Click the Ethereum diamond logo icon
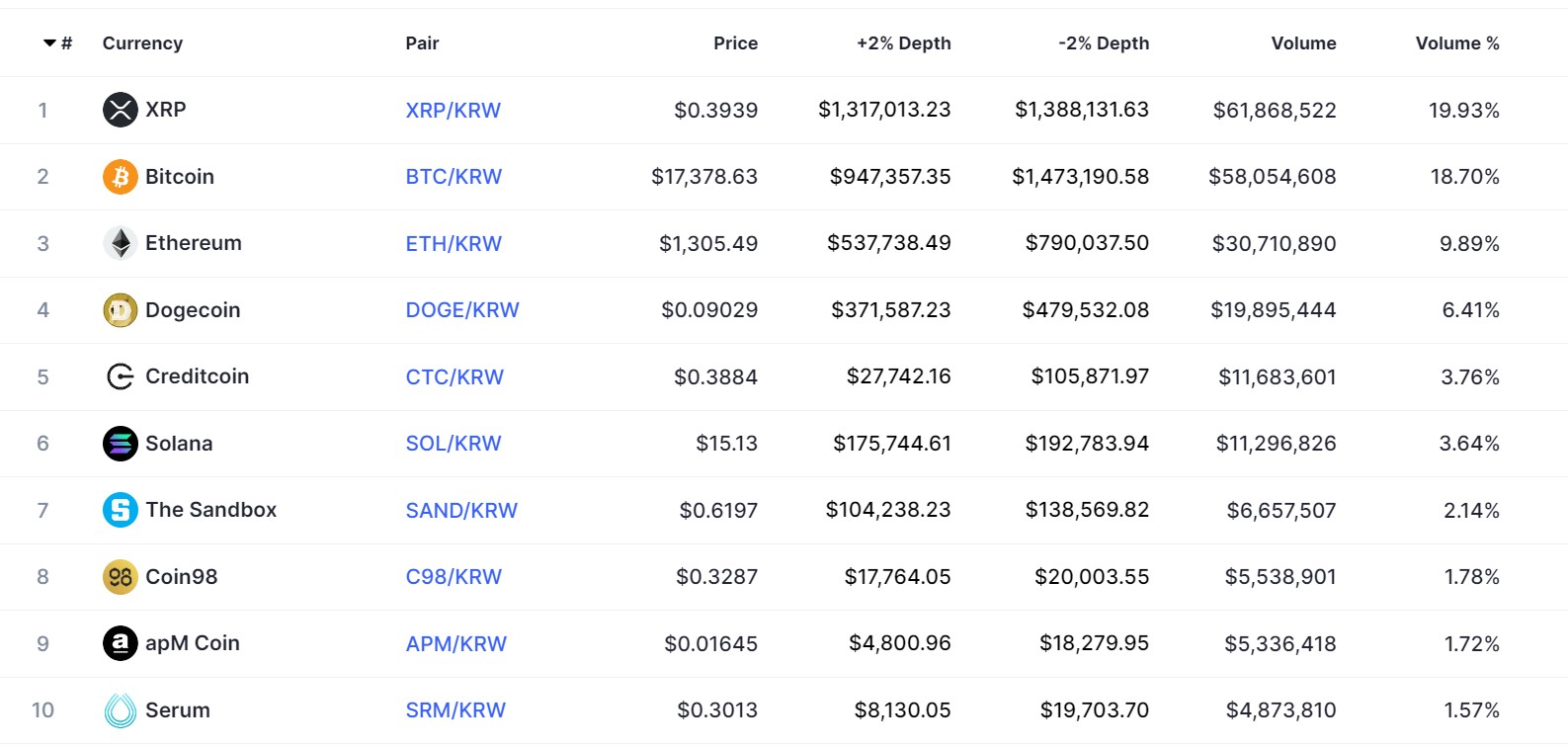 click(x=120, y=243)
